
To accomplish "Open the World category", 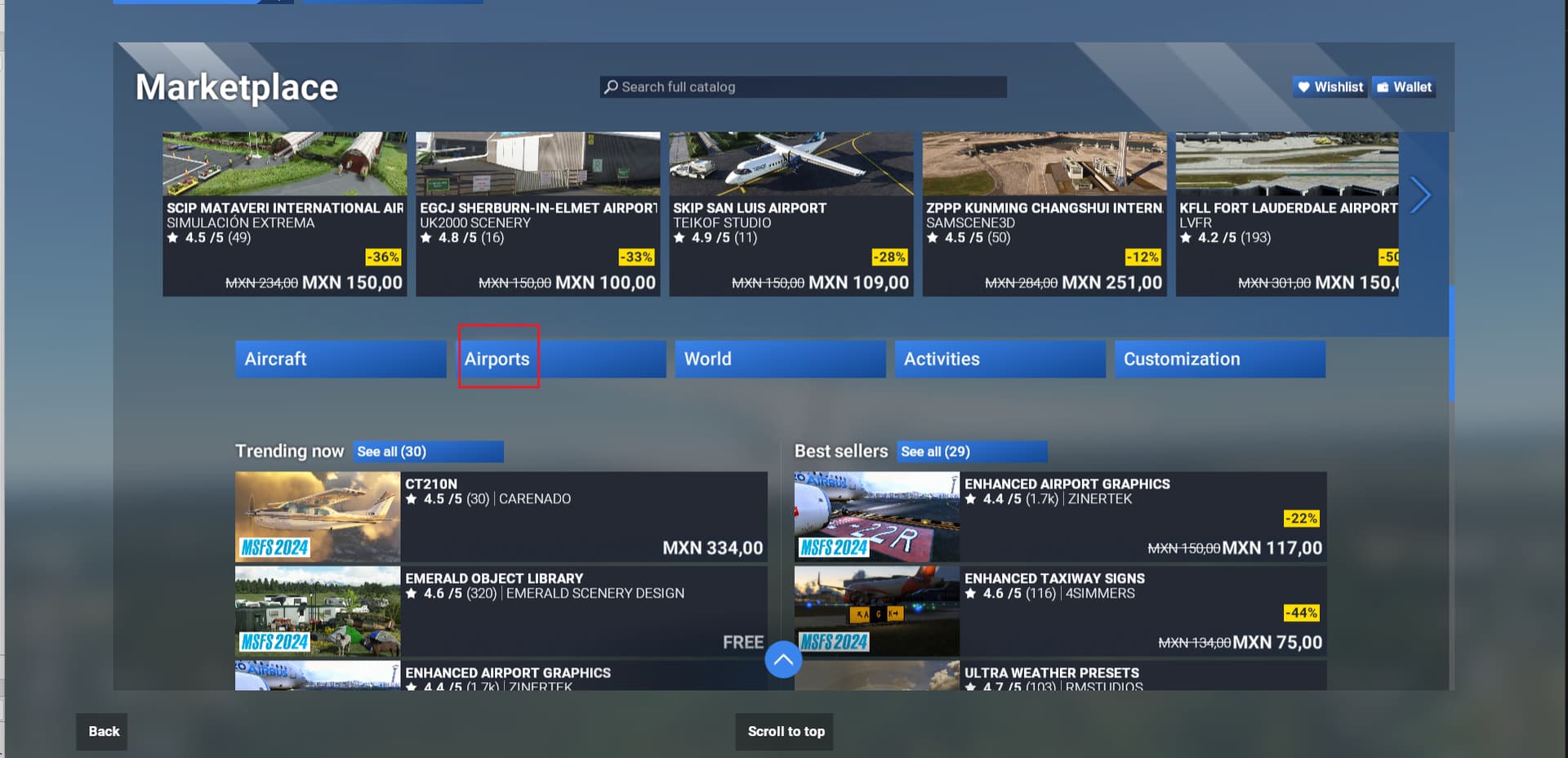I will pos(780,359).
